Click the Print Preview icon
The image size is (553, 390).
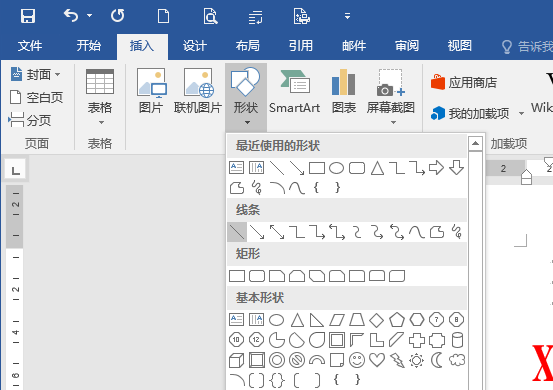tap(210, 16)
